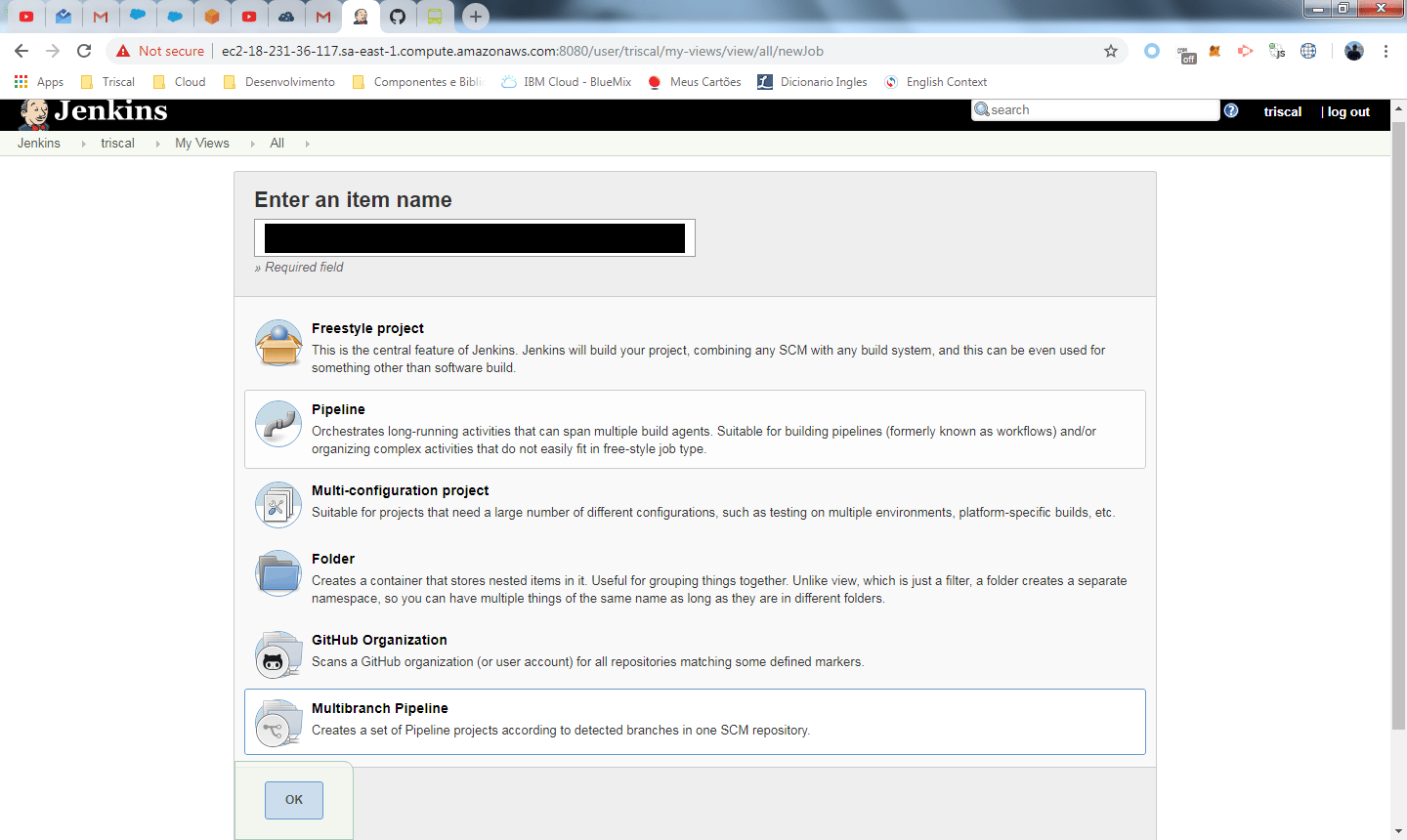Switch to the orange cube icon tab
Screen dimensions: 1407x840
[212, 17]
